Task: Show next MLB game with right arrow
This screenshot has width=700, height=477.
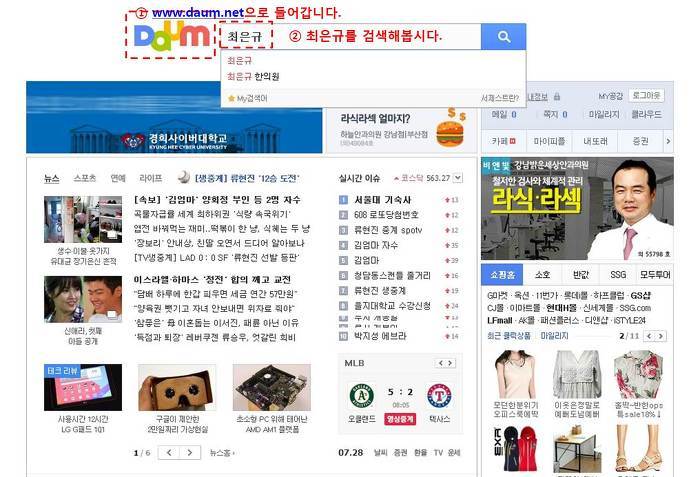Action: point(450,363)
